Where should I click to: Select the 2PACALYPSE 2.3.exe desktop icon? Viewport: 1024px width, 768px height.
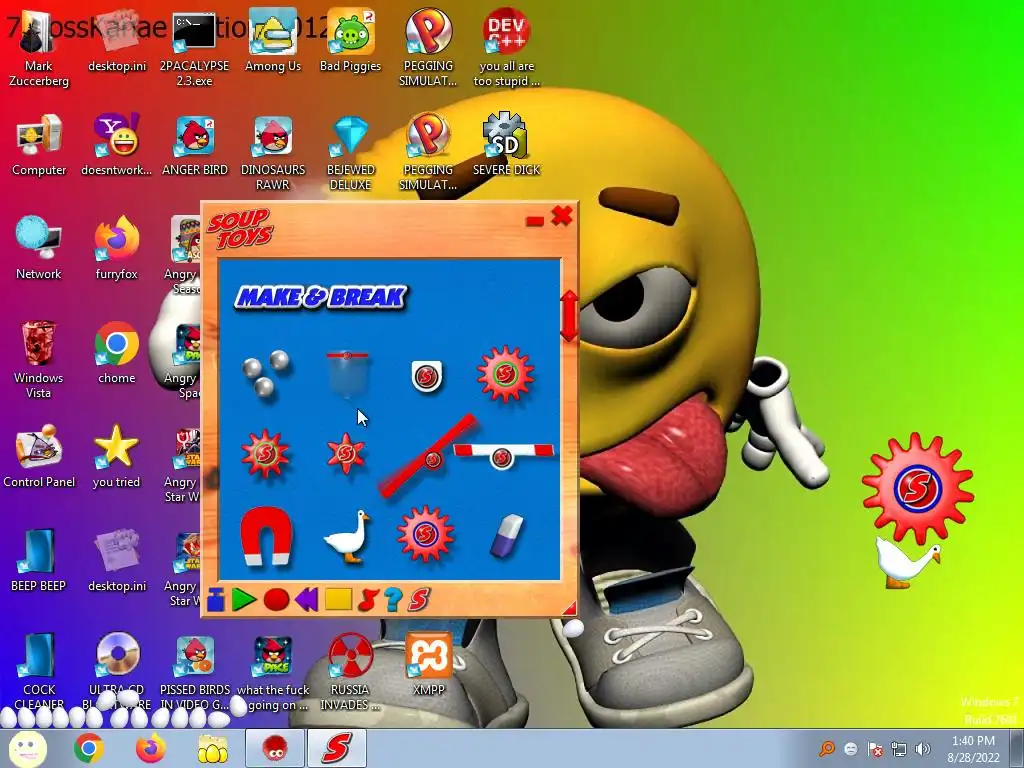[x=194, y=48]
